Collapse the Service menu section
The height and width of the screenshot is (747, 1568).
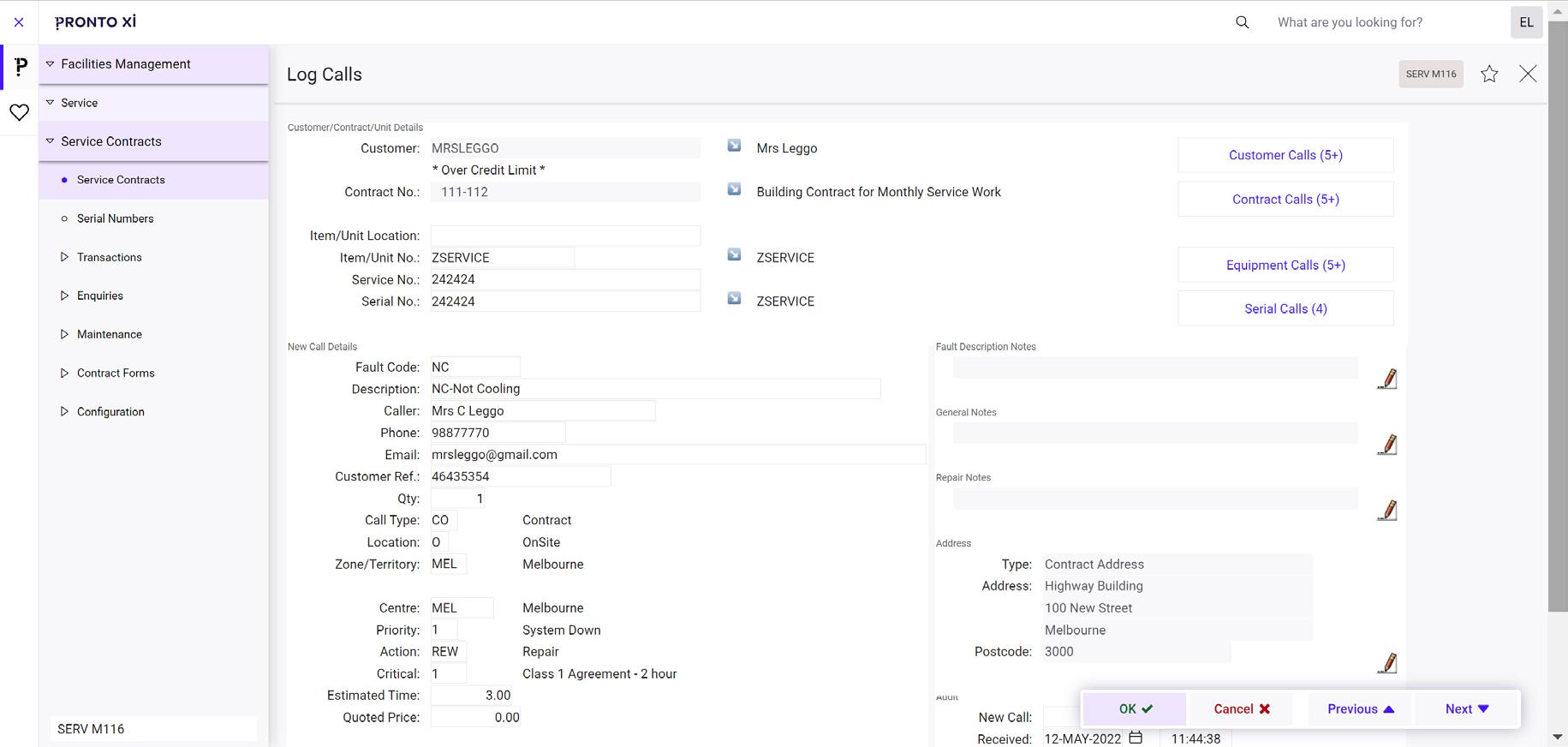point(50,103)
